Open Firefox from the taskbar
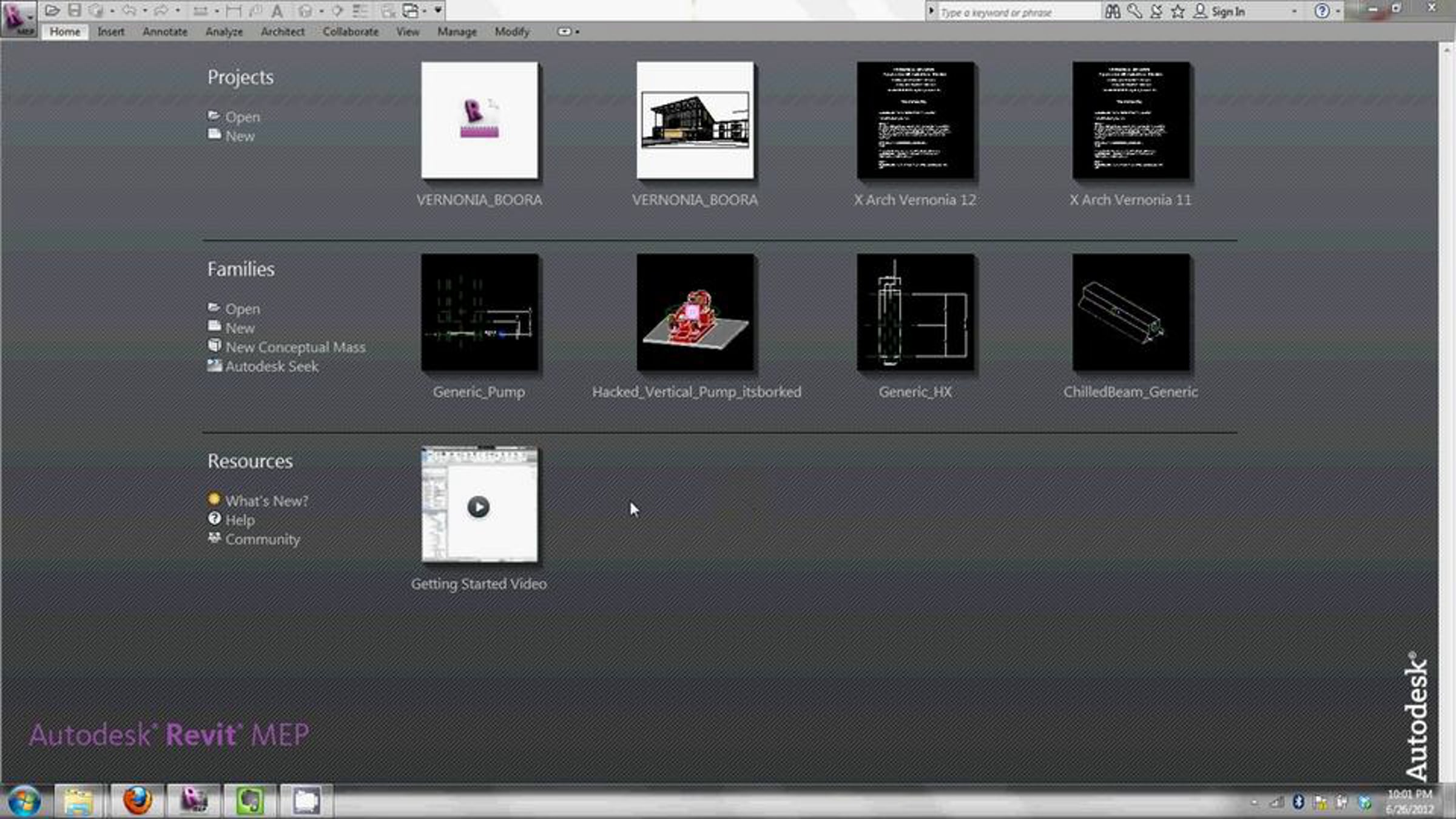The width and height of the screenshot is (1456, 819). (137, 801)
